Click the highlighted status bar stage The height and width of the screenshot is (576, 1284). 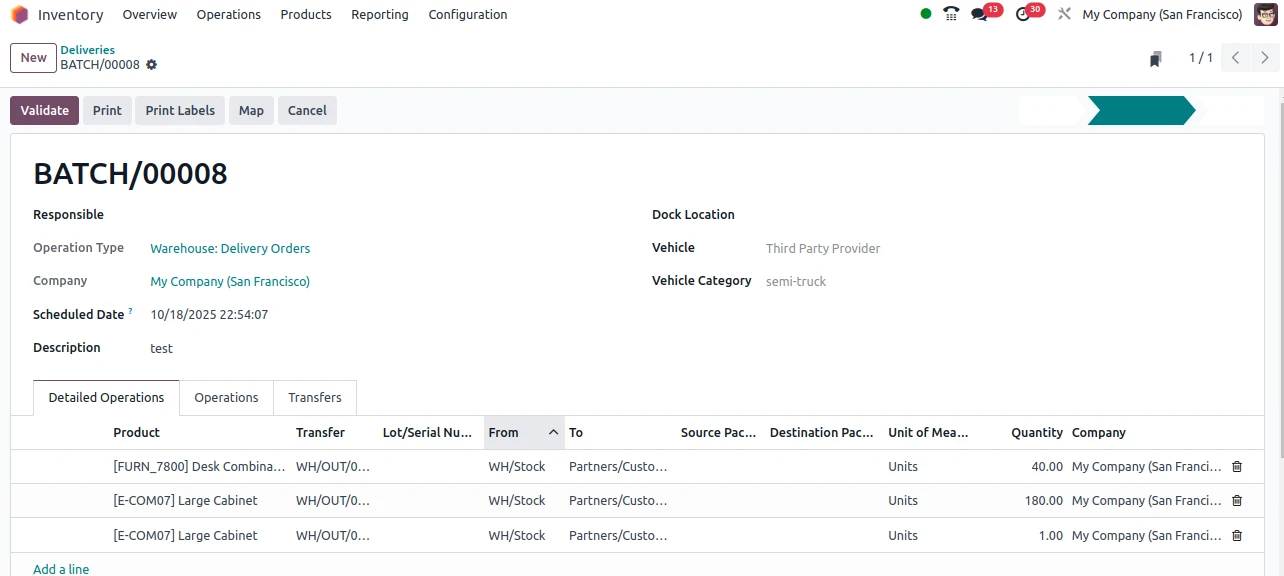click(1140, 111)
